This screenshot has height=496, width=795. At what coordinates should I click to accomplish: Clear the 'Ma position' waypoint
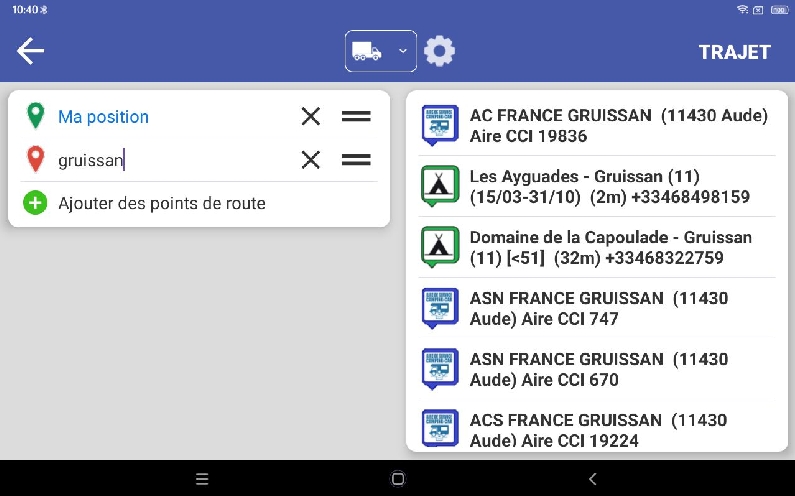tap(311, 117)
